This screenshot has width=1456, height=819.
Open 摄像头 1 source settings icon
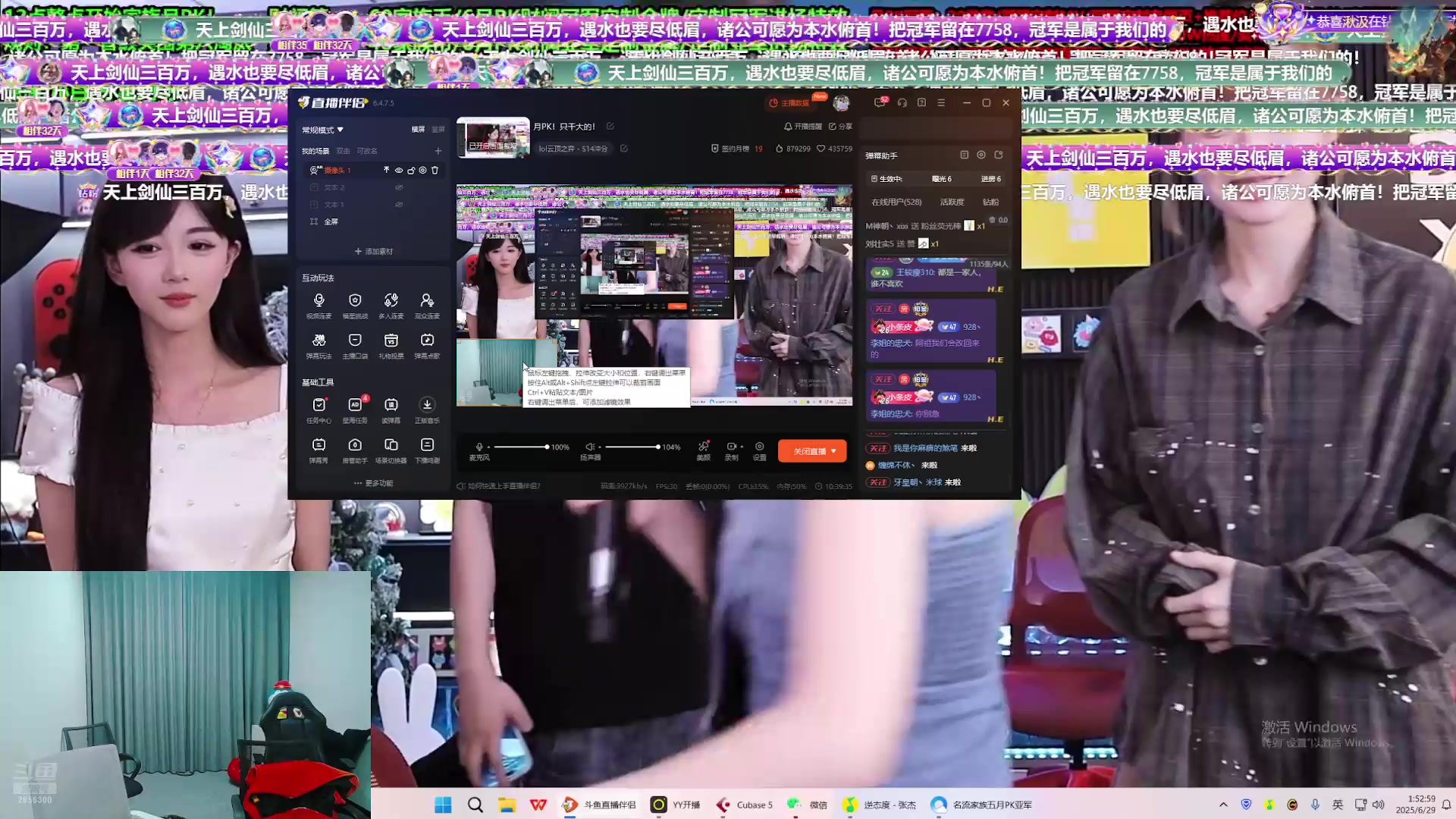422,171
